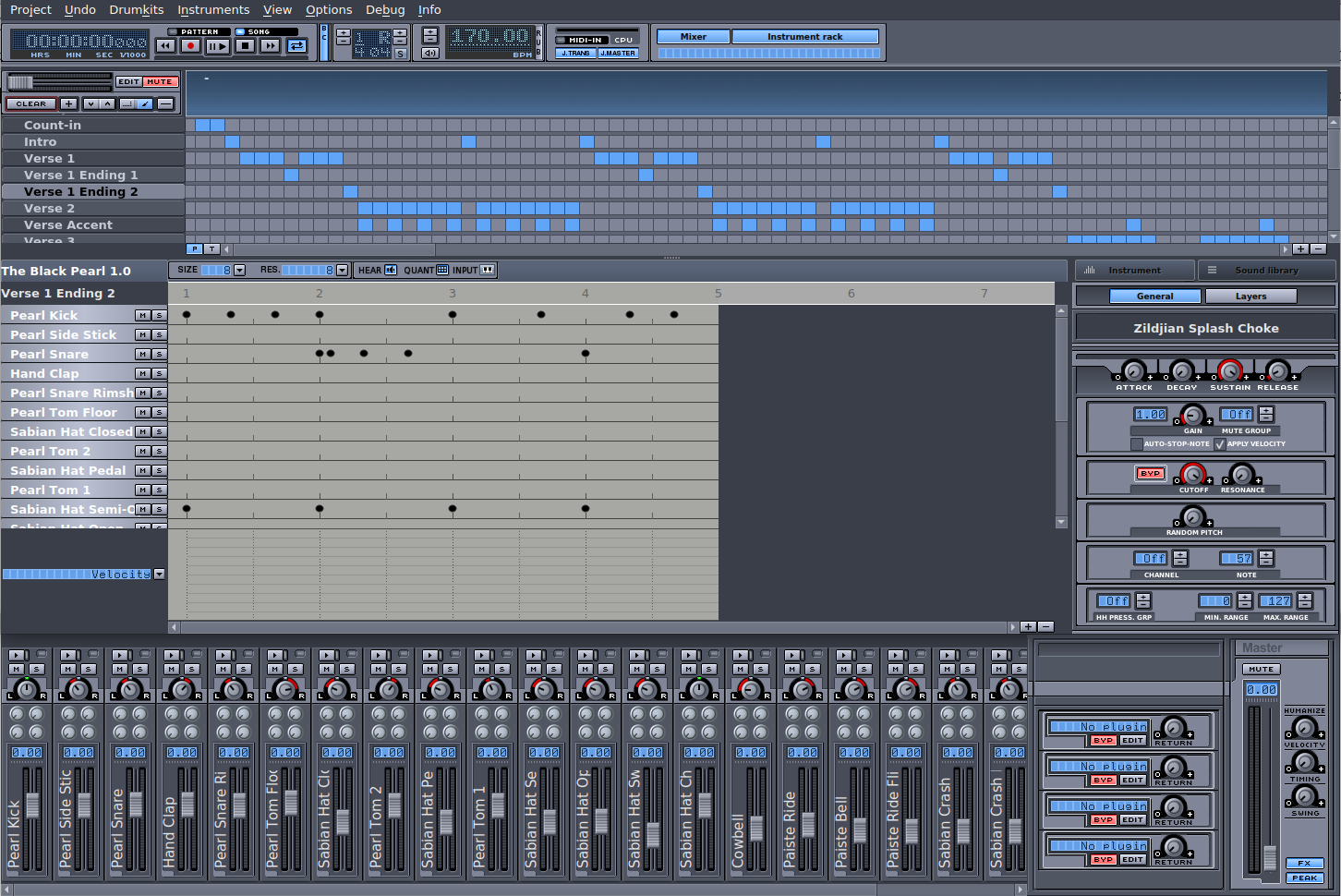The image size is (1341, 896).
Task: Switch to the Sound library tab
Action: tap(1267, 270)
